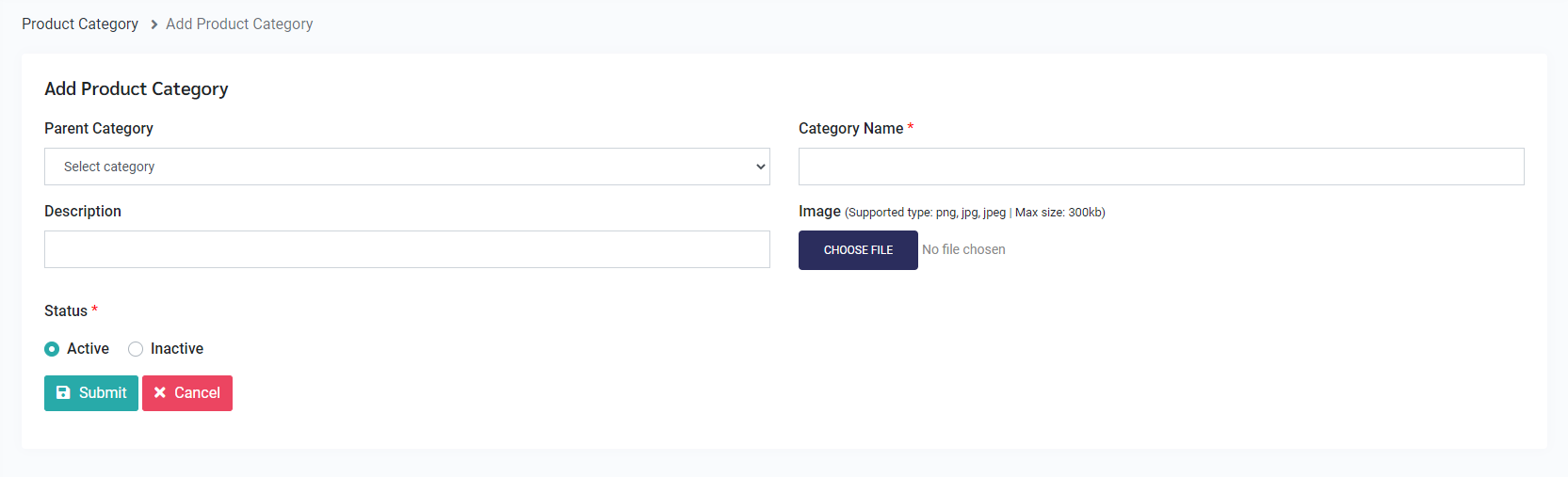Viewport: 1568px width, 477px height.
Task: Open the Parent Category select box
Action: point(407,167)
